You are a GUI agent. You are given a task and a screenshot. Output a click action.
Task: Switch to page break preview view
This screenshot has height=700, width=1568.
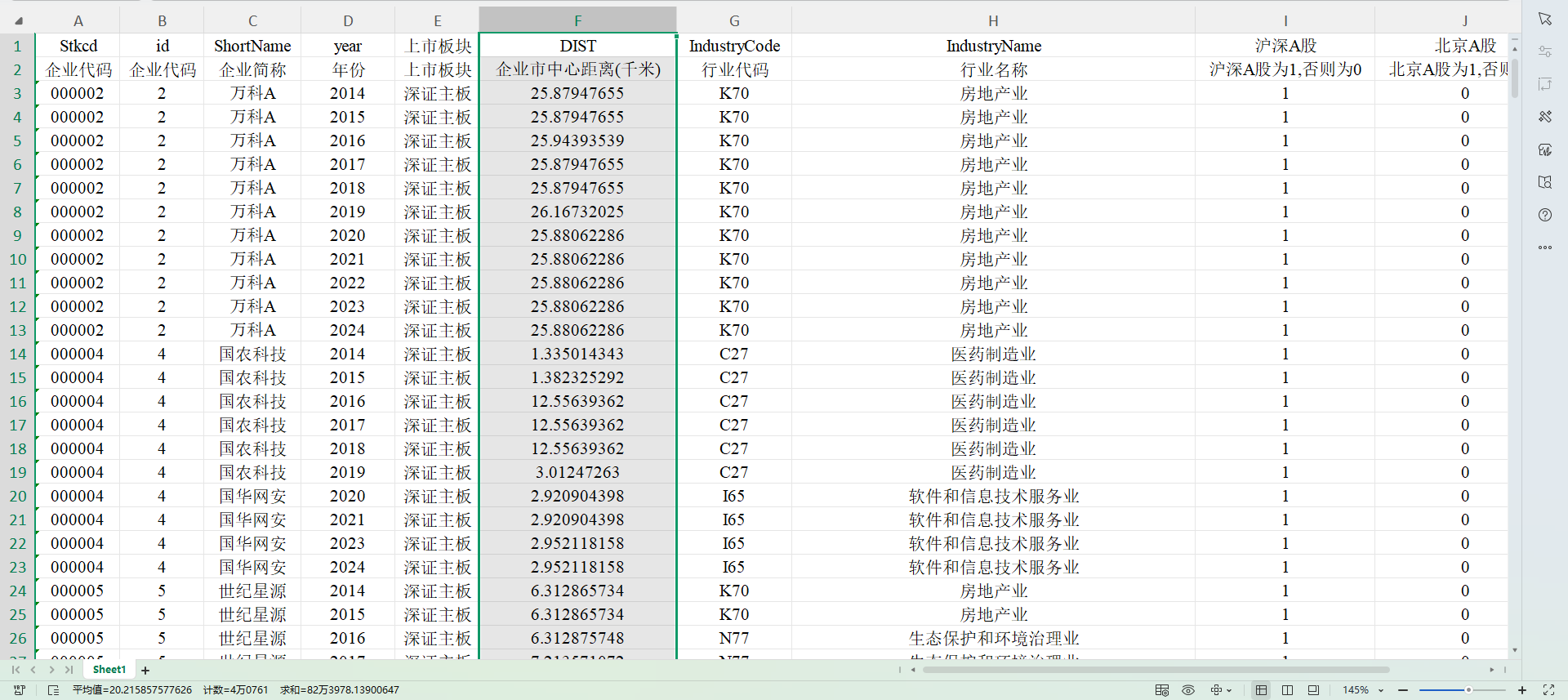(1287, 690)
